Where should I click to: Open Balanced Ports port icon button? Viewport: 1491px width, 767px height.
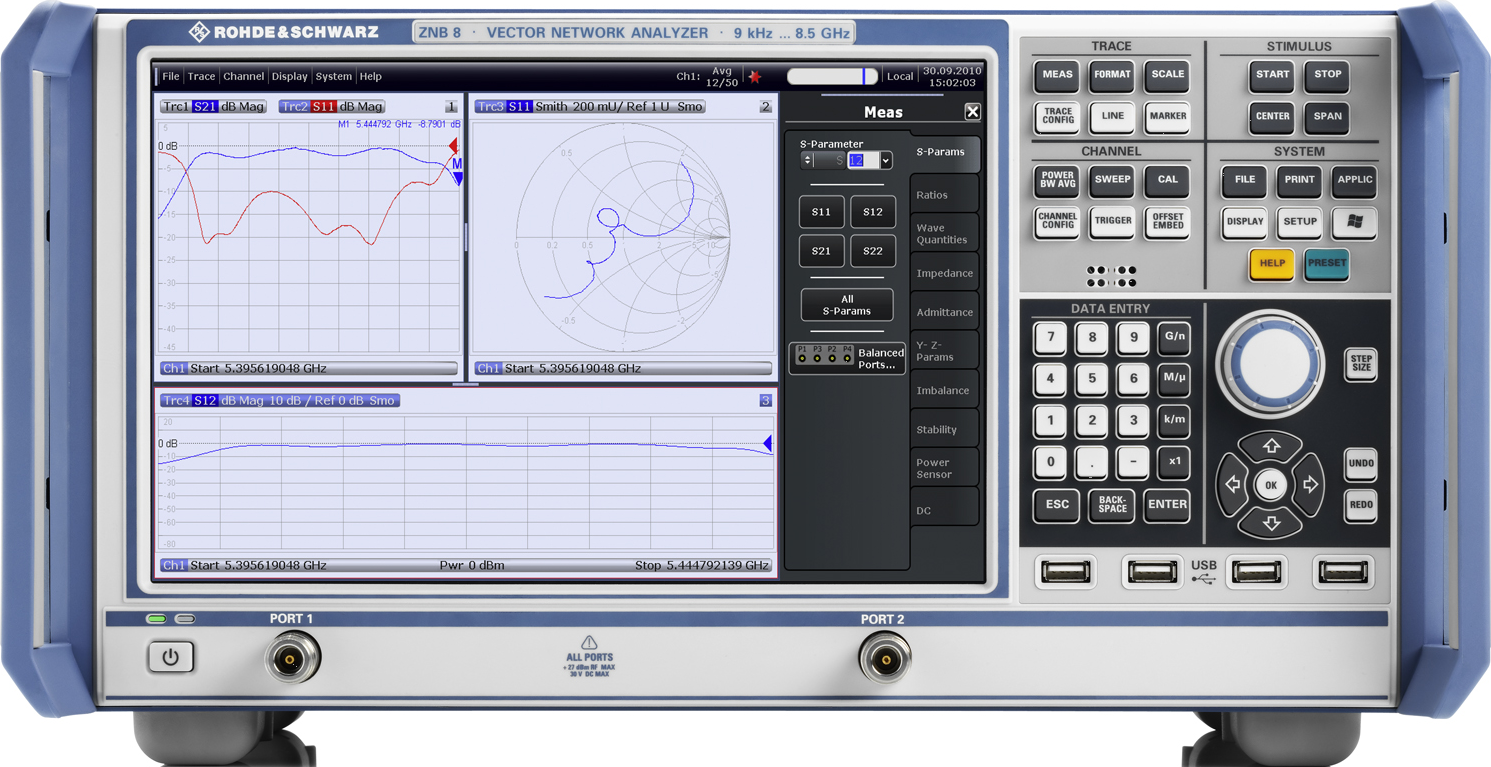(847, 357)
